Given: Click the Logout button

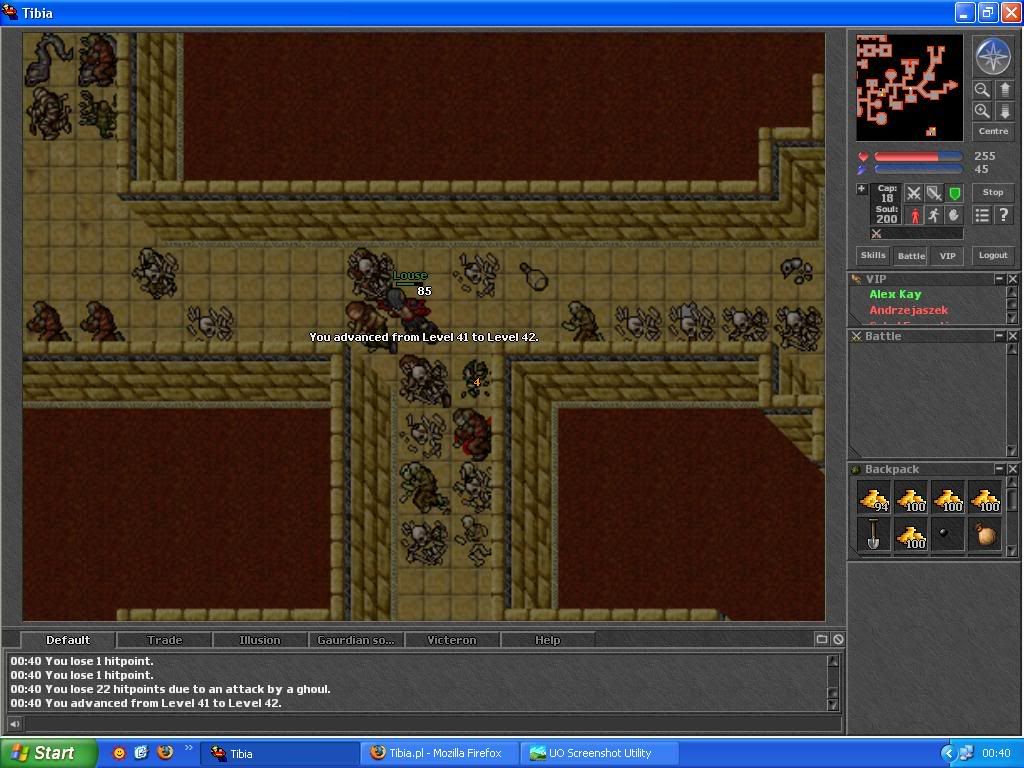Looking at the screenshot, I should pos(993,255).
